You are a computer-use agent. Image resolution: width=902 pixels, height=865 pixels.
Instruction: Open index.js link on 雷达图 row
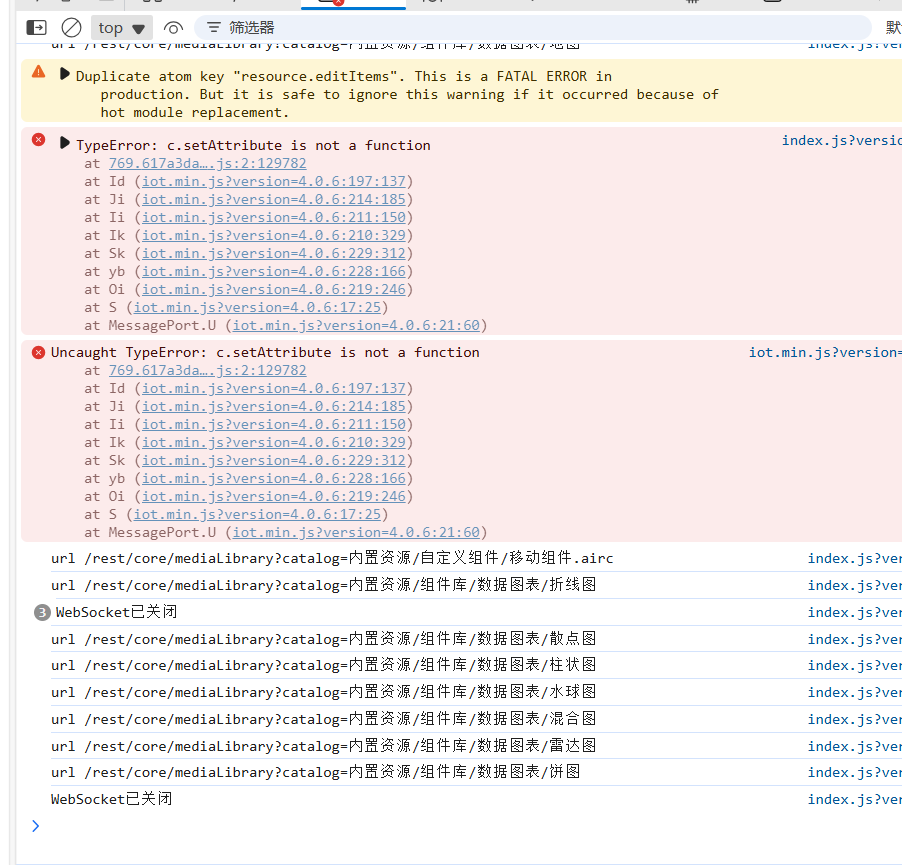[x=854, y=746]
